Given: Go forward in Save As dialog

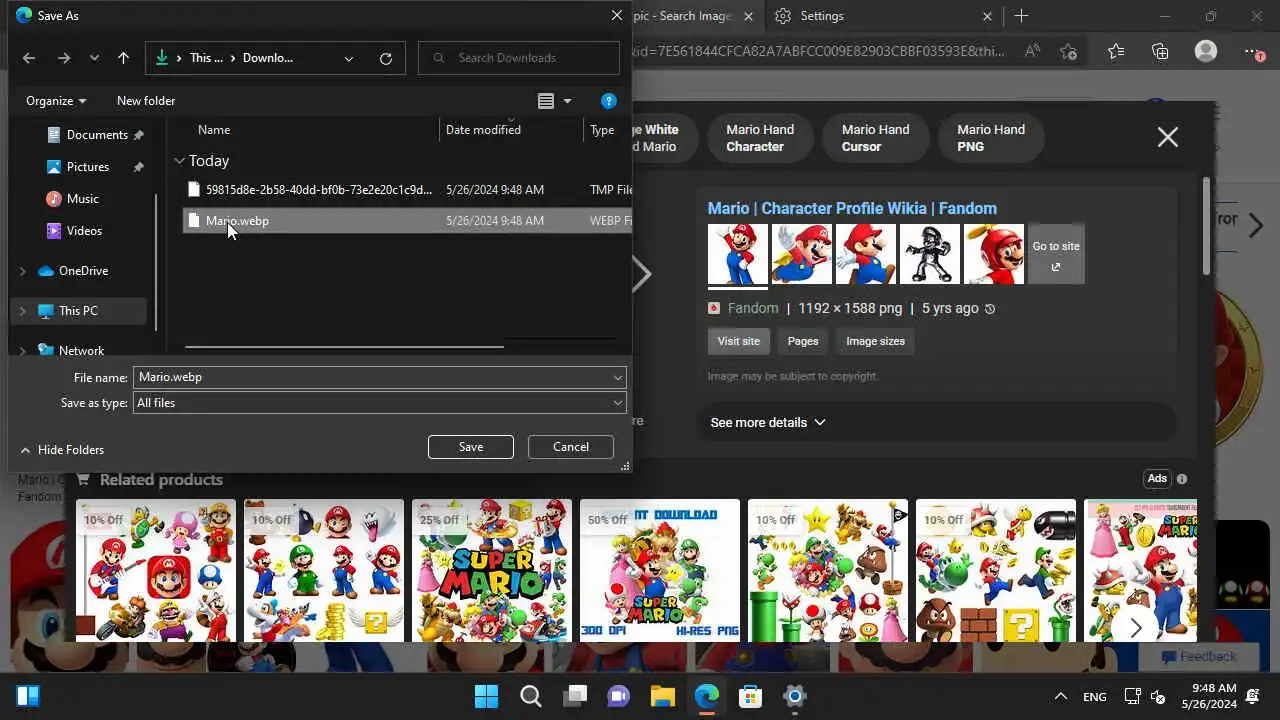Looking at the screenshot, I should coord(63,58).
